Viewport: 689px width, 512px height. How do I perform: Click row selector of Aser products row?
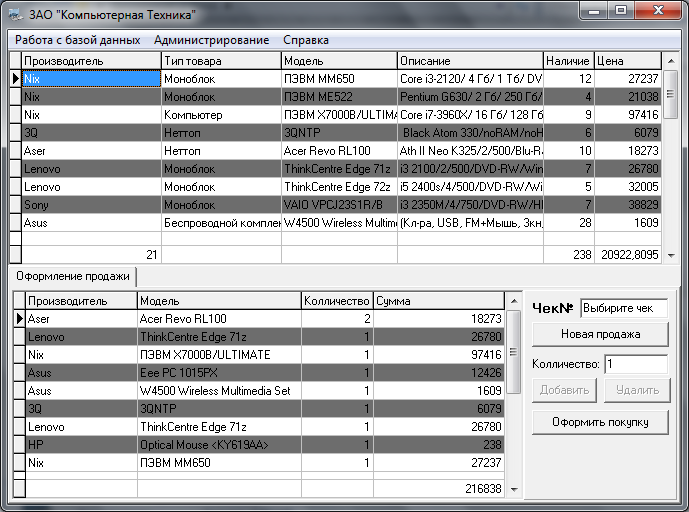coord(15,151)
